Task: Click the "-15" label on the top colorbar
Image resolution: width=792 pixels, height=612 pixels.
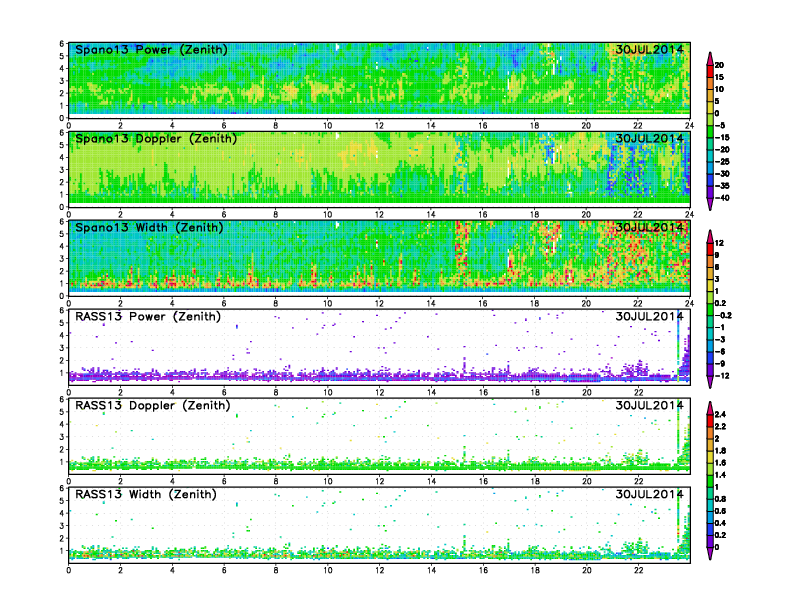Action: click(722, 137)
